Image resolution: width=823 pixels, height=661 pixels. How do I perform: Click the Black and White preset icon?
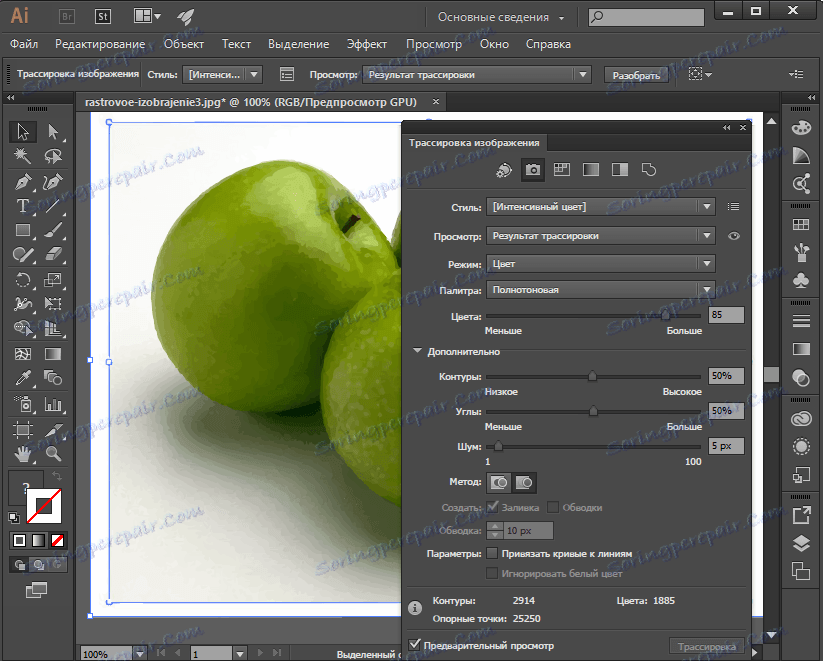(x=619, y=170)
